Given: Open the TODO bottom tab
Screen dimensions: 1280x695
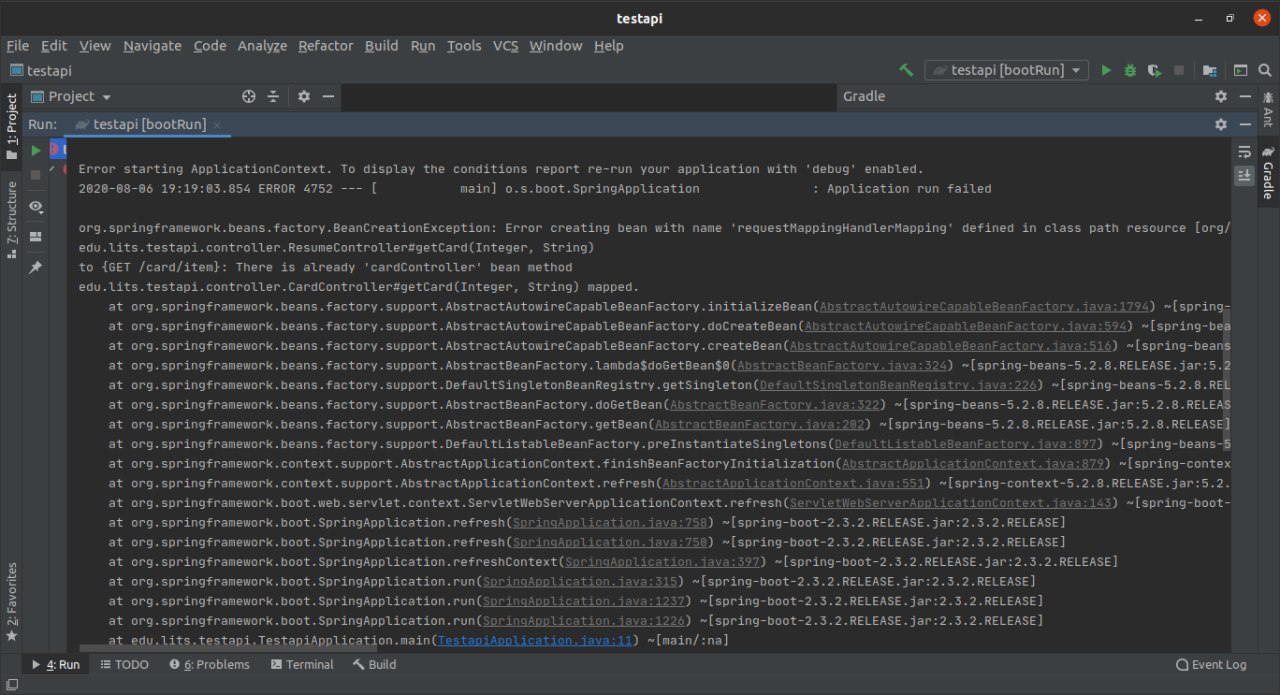Looking at the screenshot, I should 125,664.
